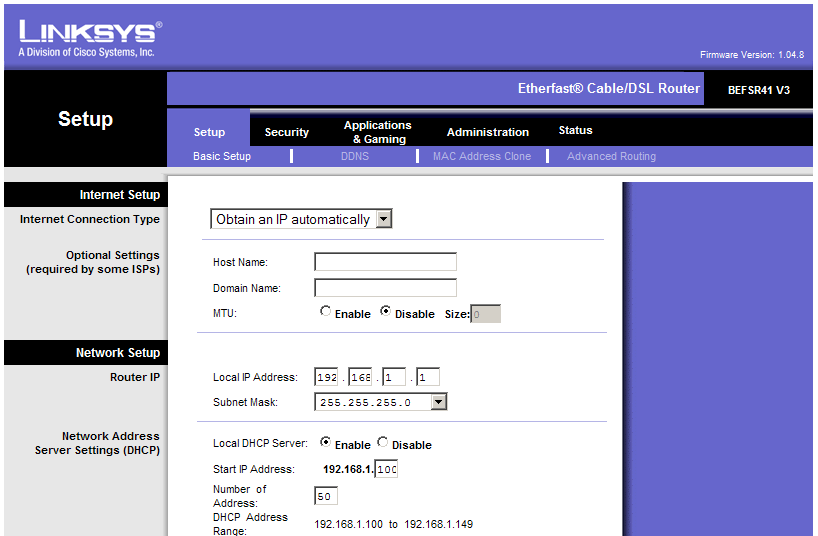Click the Firmware Version: 1.04.8 text
Viewport: 818px width, 536px height.
coord(752,55)
